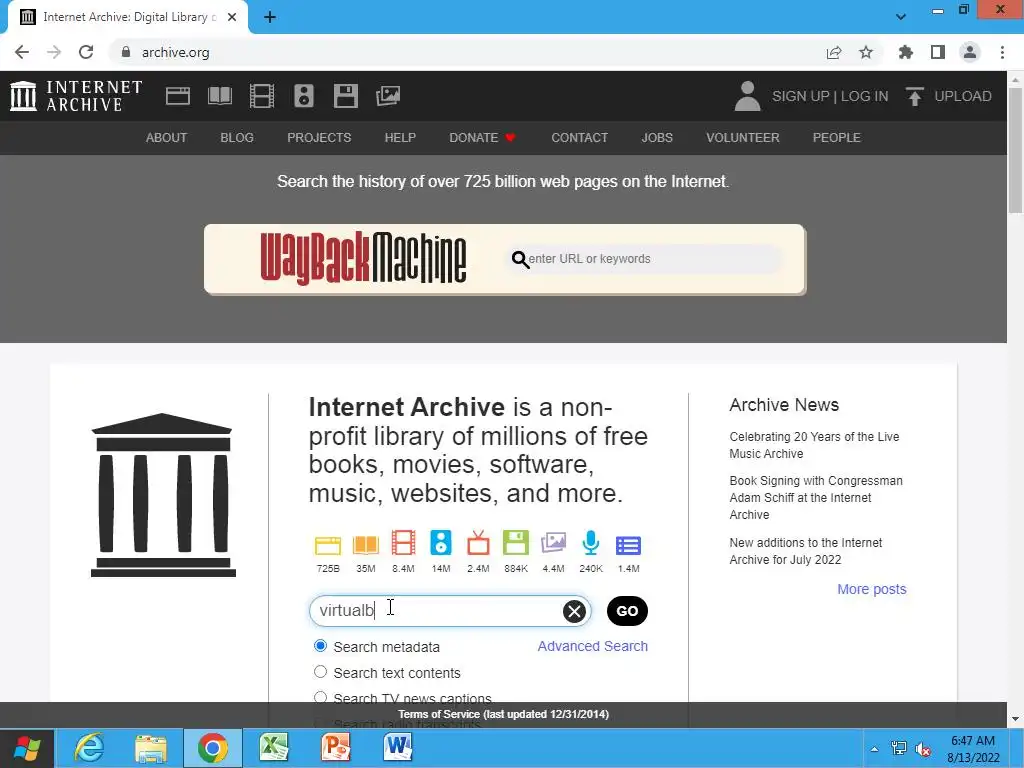
Task: Read Celebrating 20 Years of Live Music Archive
Action: pos(814,445)
